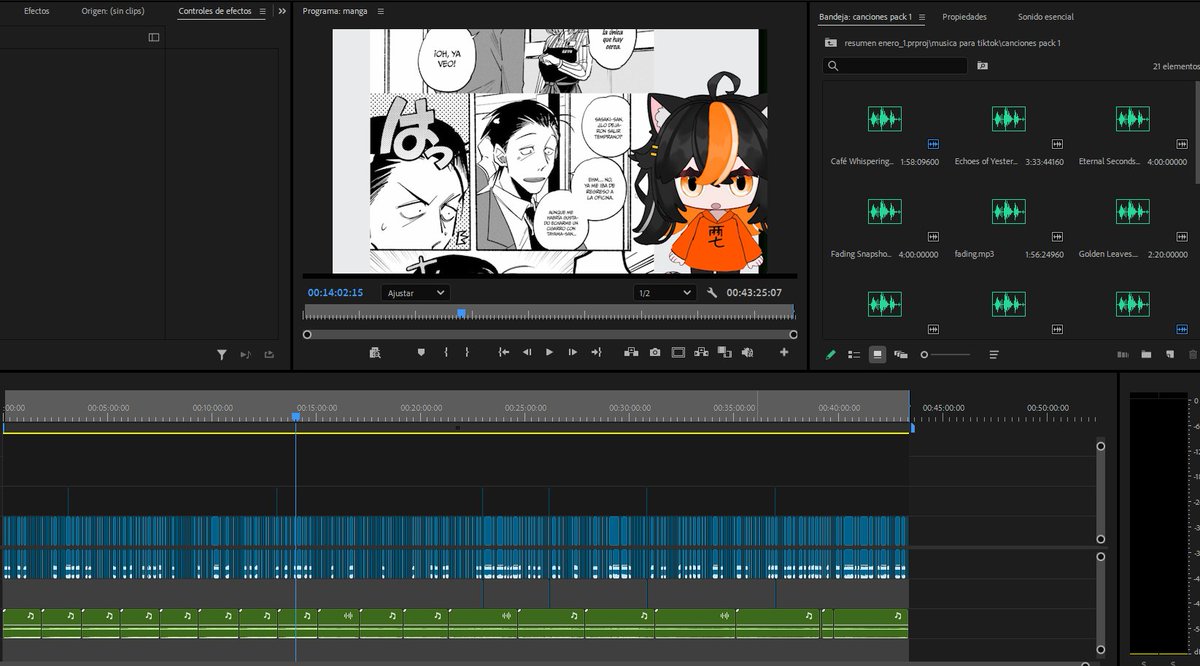Select the Controles de efectos tab

215,11
